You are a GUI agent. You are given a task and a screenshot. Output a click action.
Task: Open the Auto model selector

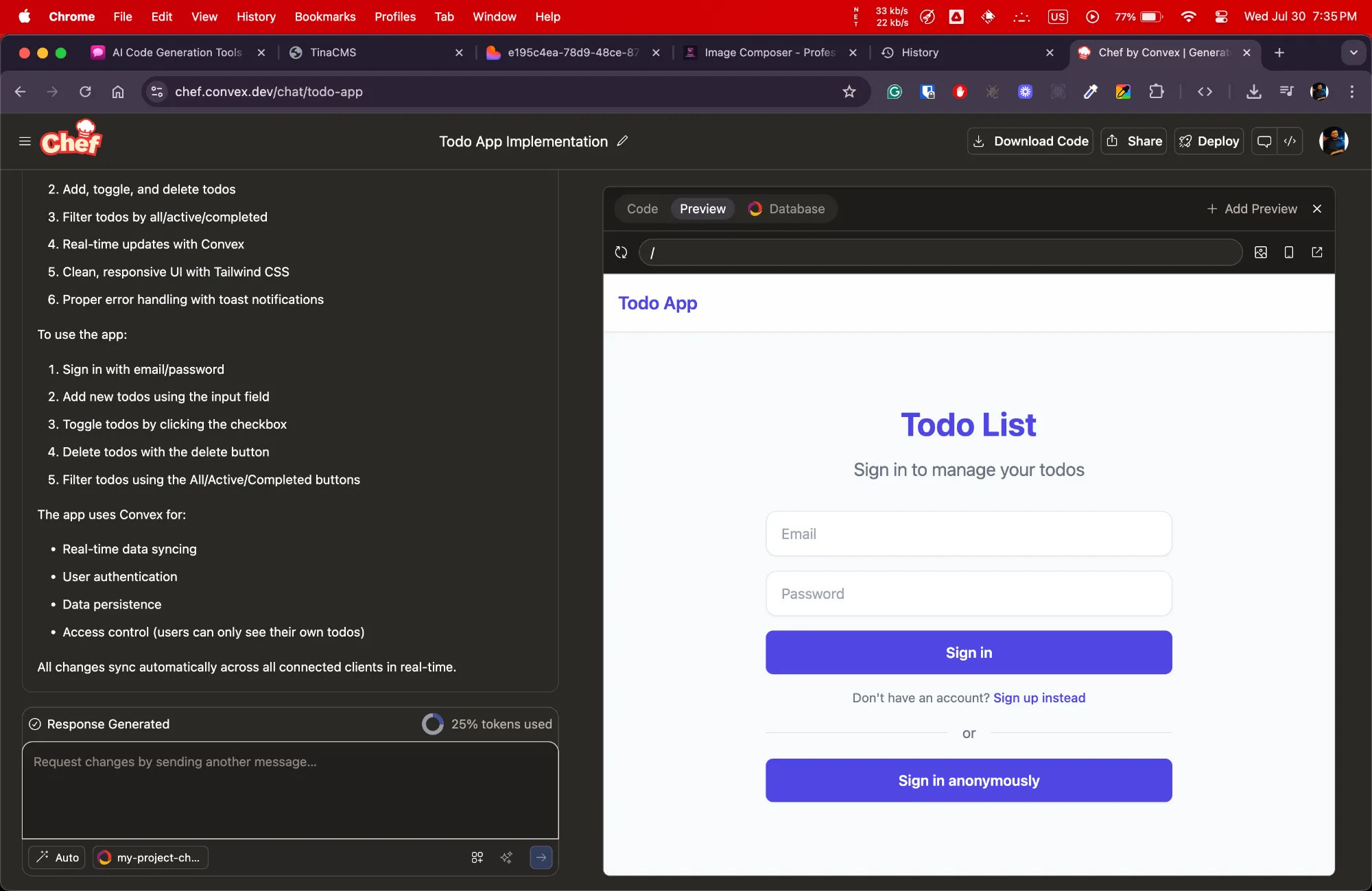tap(58, 857)
